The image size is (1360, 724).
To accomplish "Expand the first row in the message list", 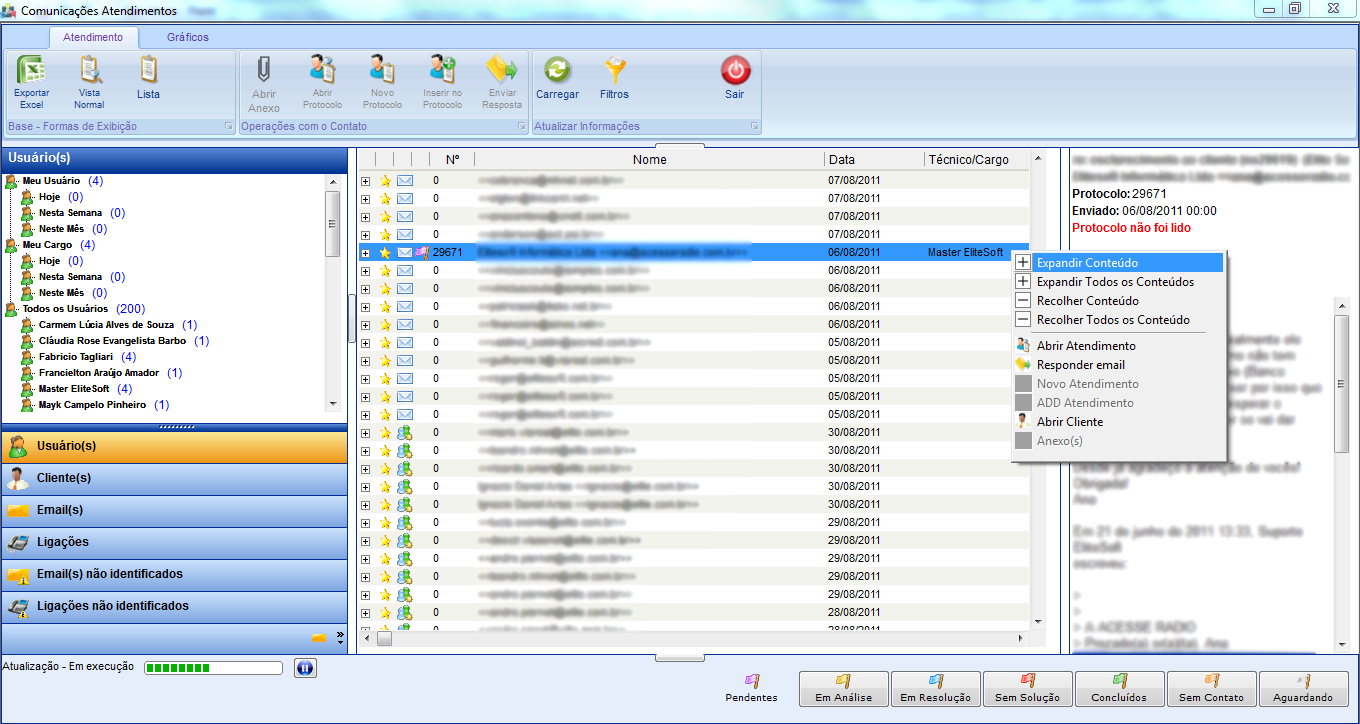I will pyautogui.click(x=365, y=181).
